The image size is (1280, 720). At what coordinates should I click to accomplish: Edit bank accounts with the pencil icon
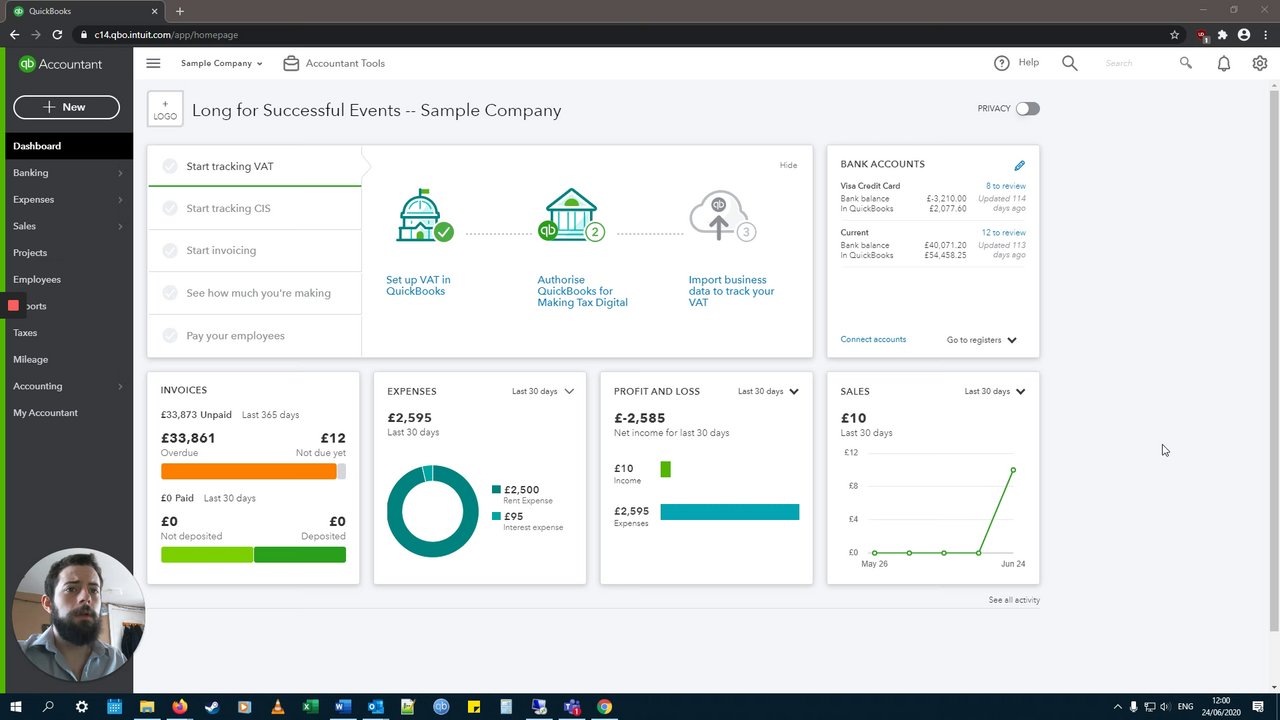click(1019, 165)
